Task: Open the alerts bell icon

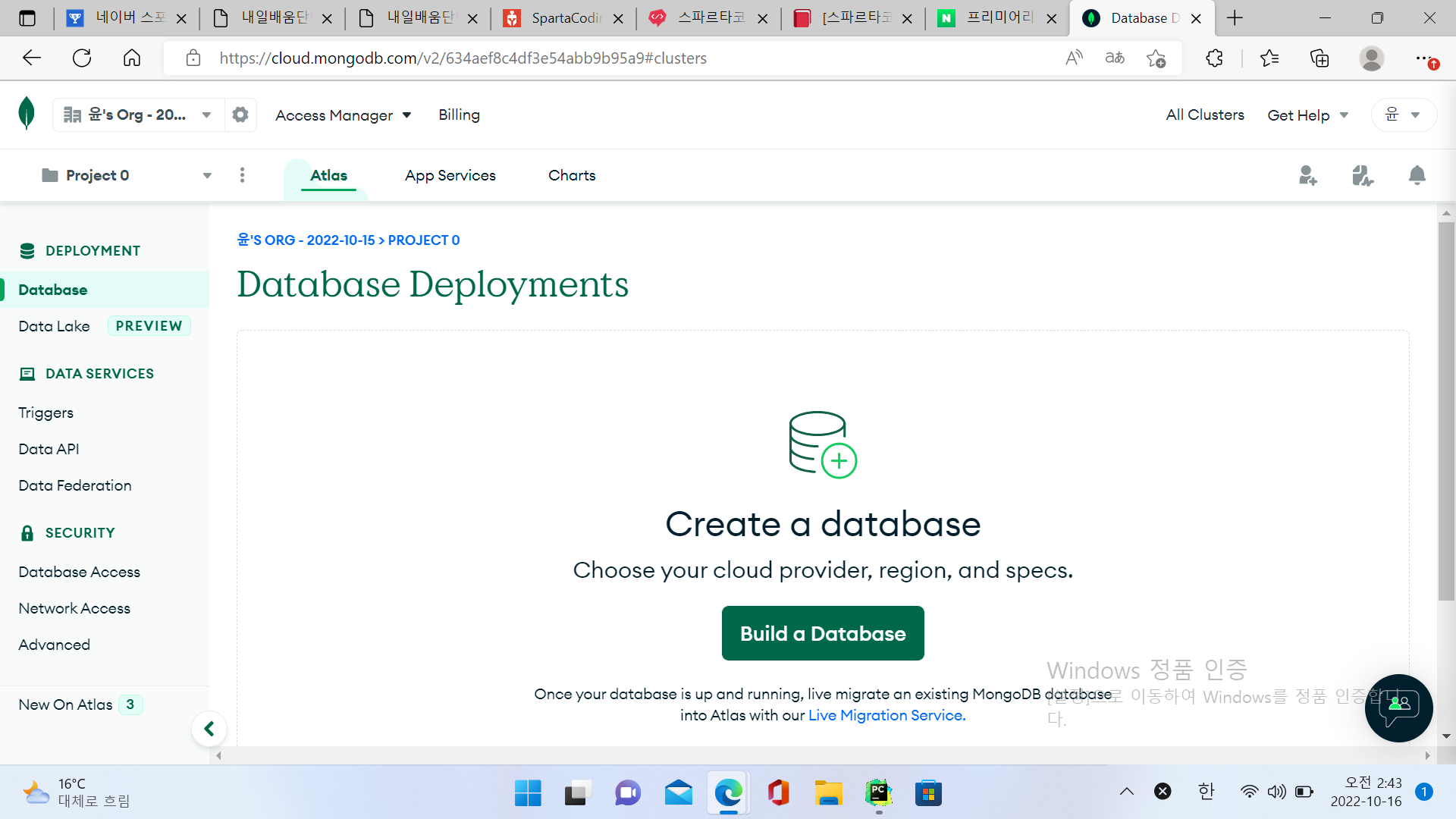Action: point(1417,175)
